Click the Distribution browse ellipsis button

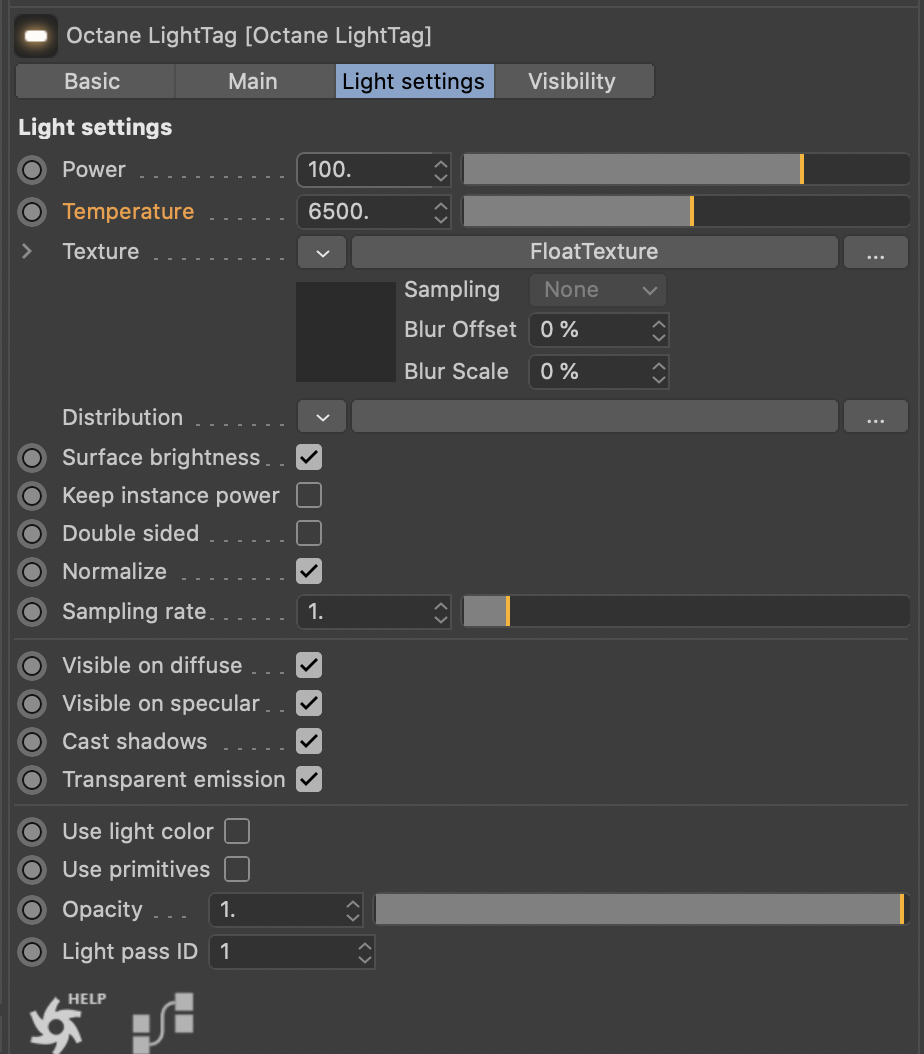pos(875,418)
